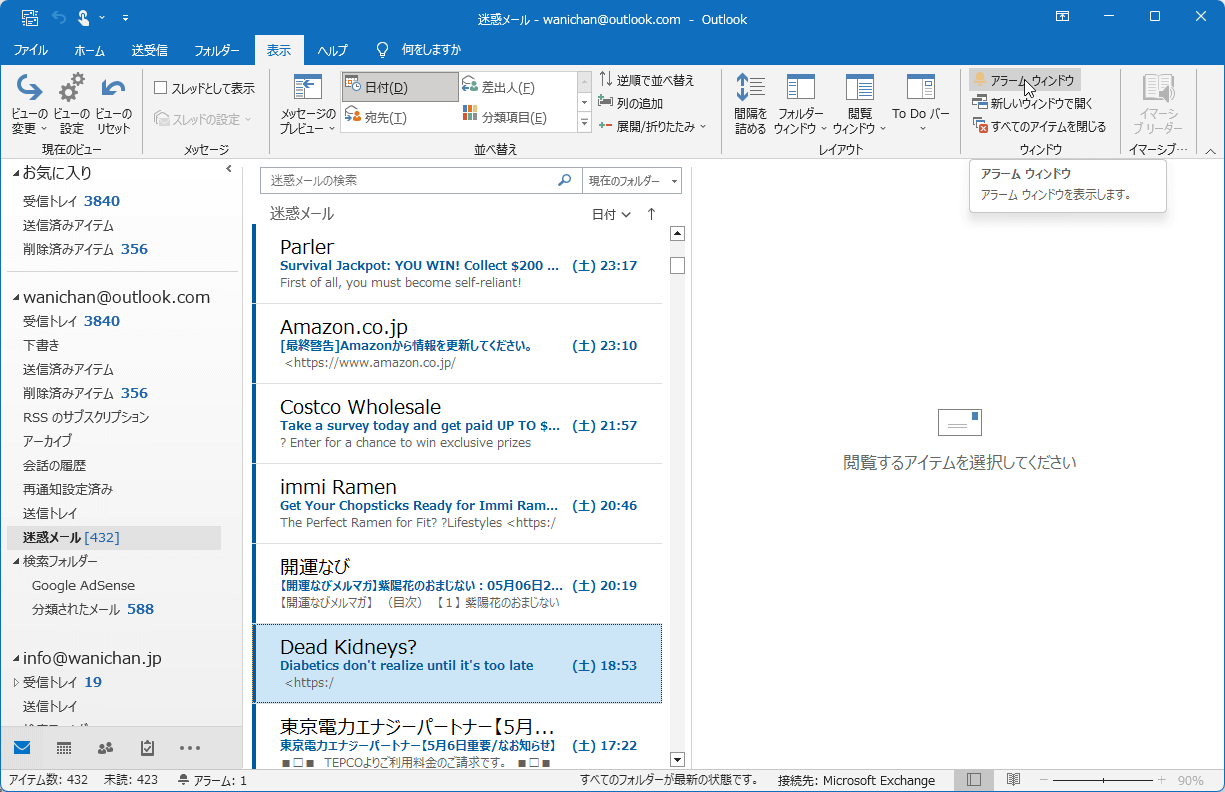Collapse the お気に入り favorites section
The width and height of the screenshot is (1225, 792).
coord(16,173)
